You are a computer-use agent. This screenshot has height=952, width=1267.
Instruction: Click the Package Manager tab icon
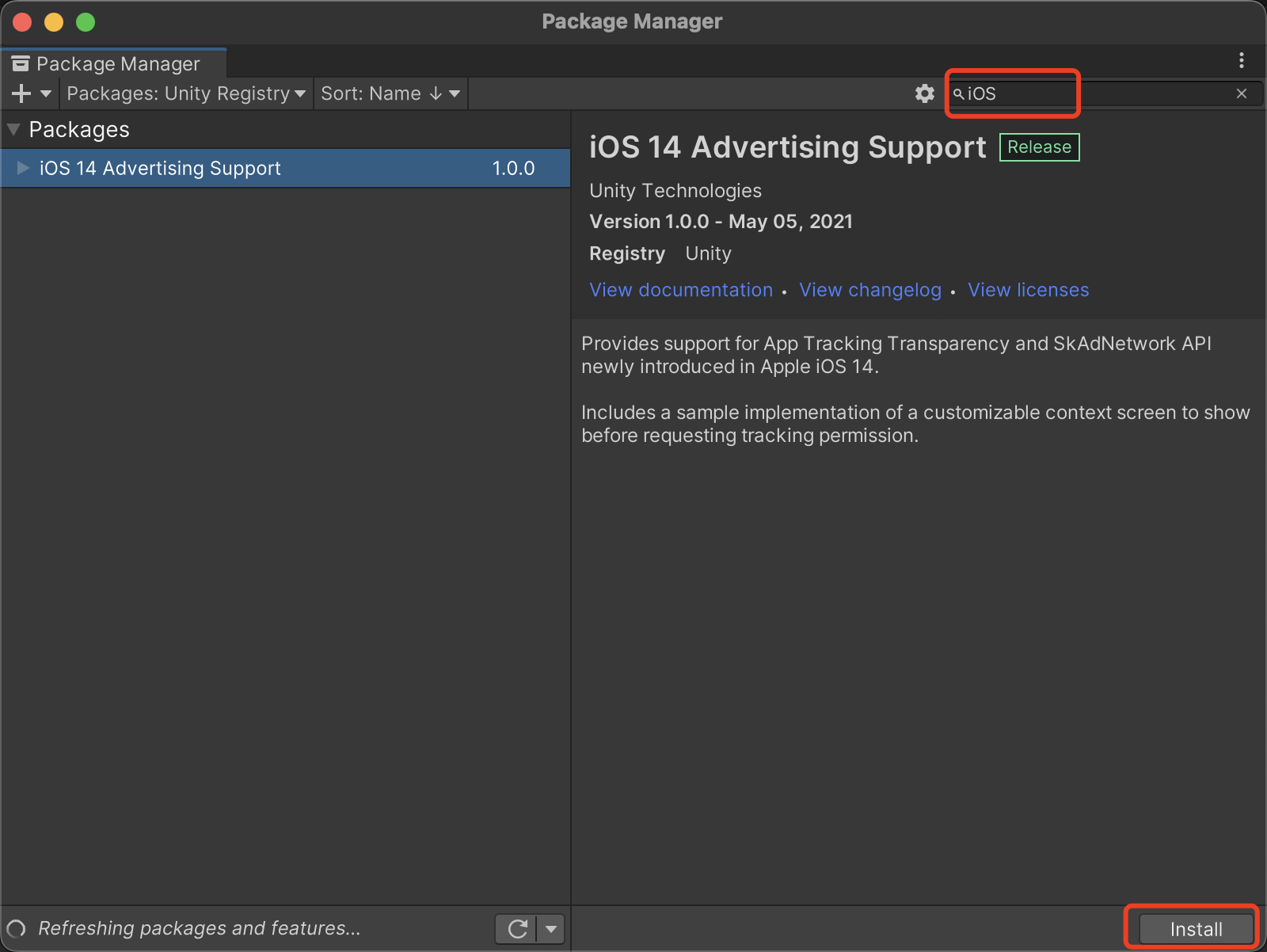tap(21, 63)
